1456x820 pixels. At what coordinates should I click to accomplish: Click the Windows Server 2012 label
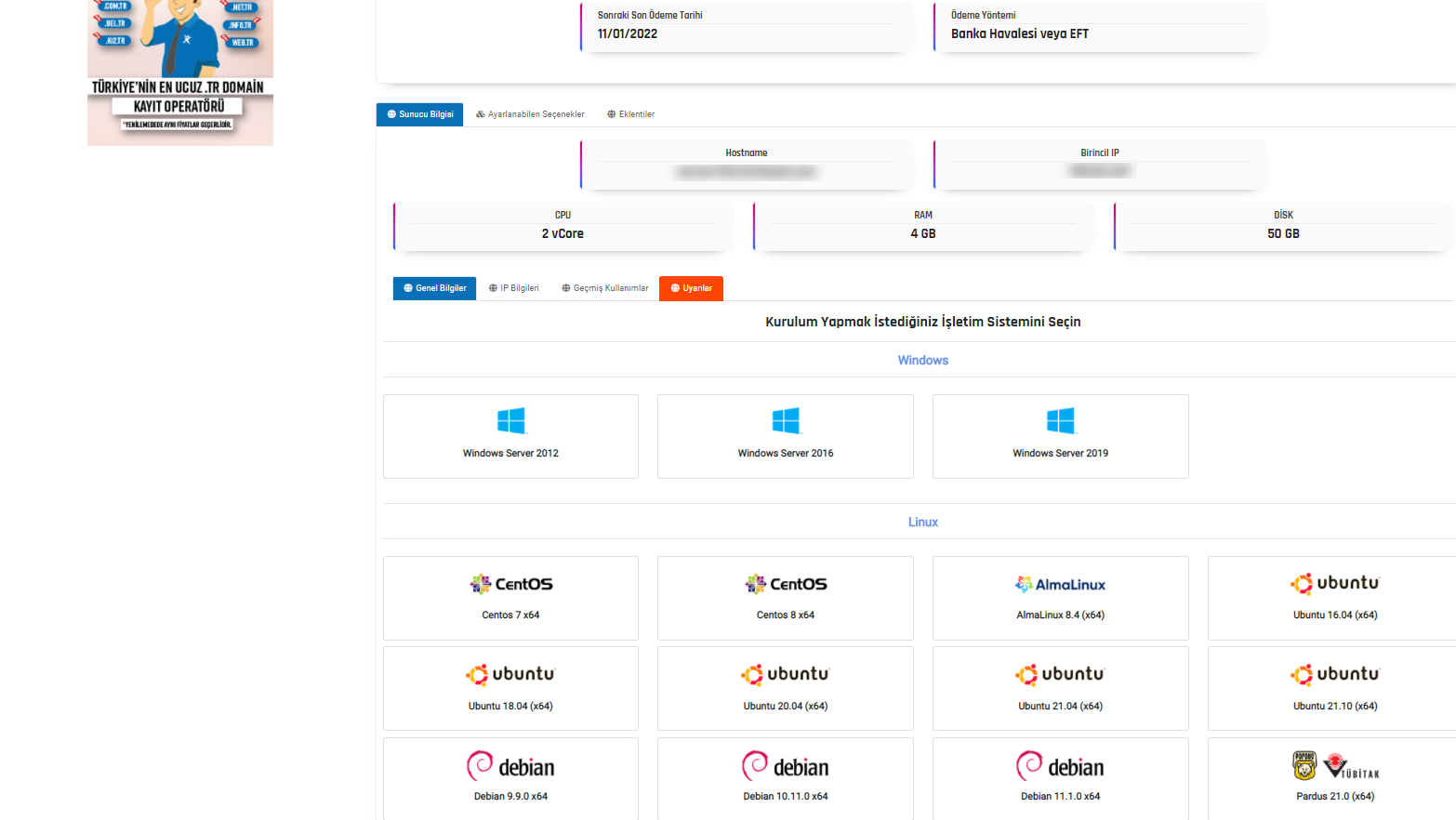click(510, 454)
